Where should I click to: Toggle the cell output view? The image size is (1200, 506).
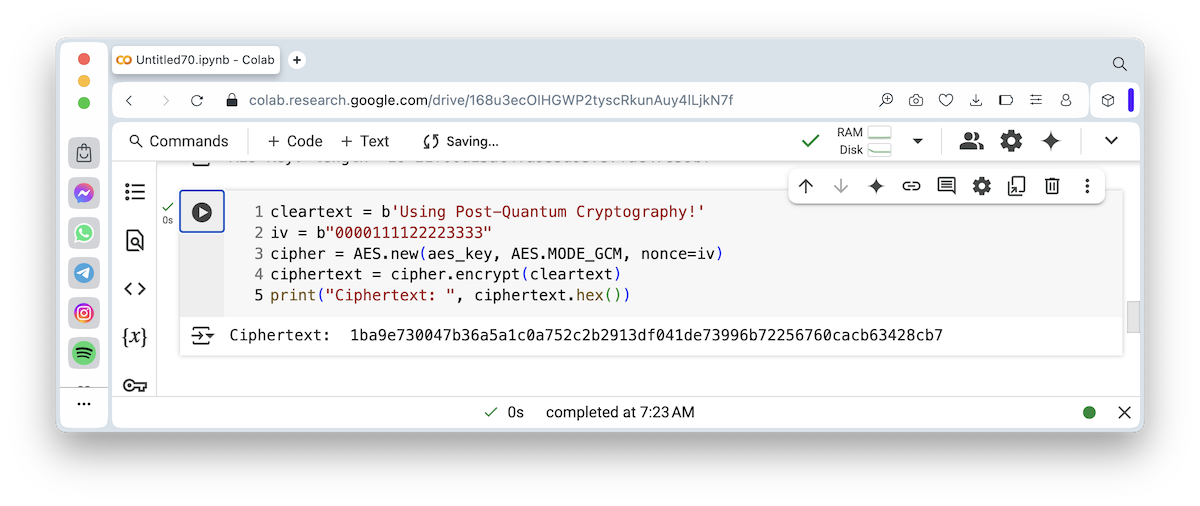tap(203, 336)
